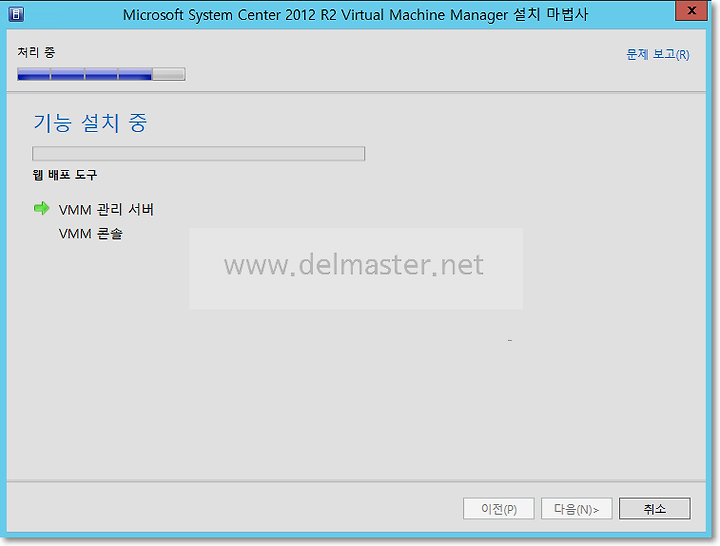Click the 웹 배포 도구 status text
720x546 pixels.
click(65, 175)
